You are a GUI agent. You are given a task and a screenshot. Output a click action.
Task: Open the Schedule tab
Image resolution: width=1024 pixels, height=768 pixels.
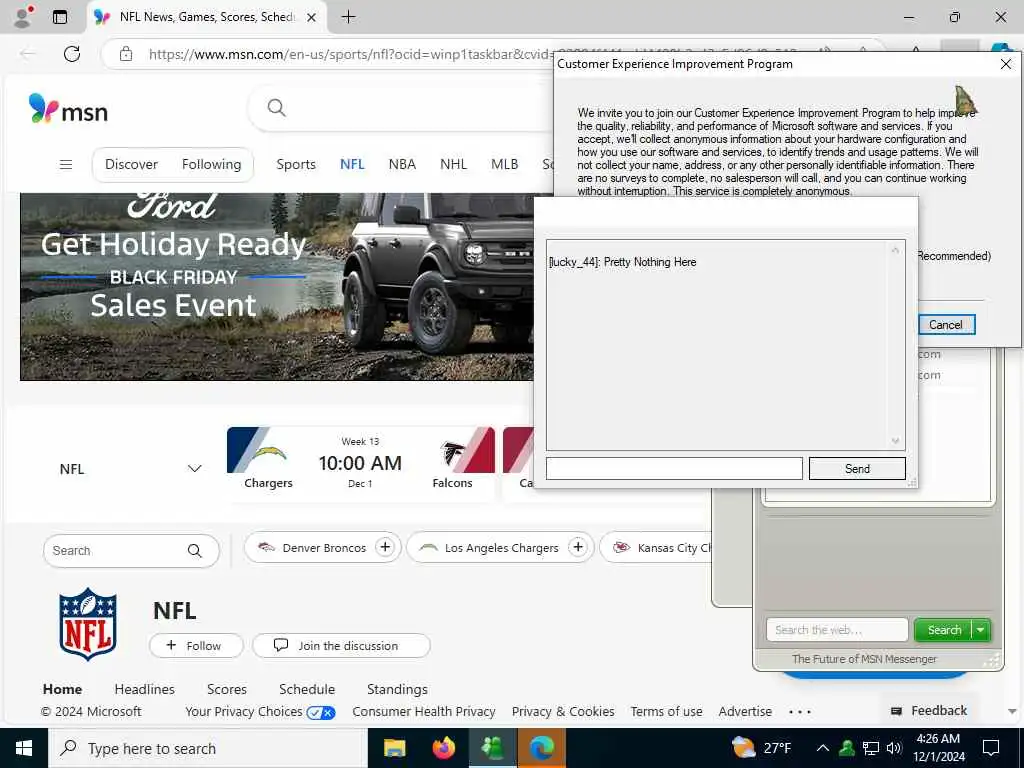(x=307, y=689)
